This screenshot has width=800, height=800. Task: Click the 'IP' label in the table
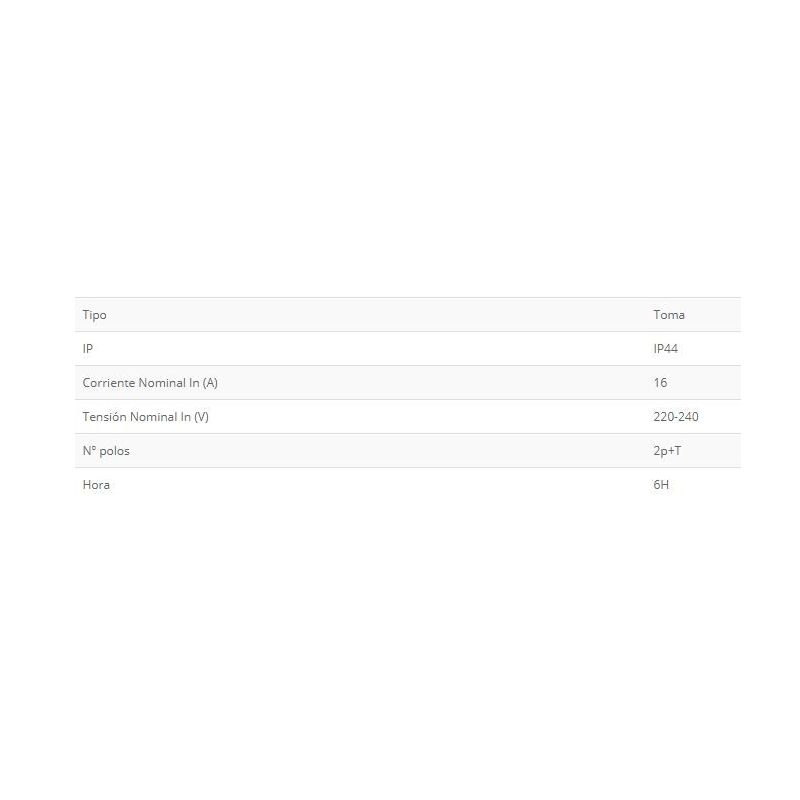(88, 349)
